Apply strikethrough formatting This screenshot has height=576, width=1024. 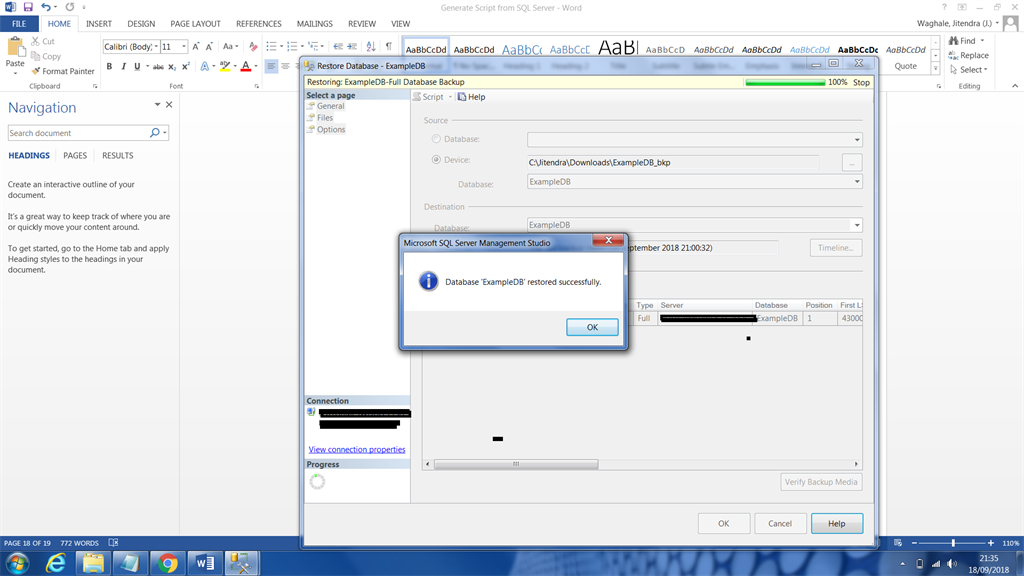(x=158, y=67)
